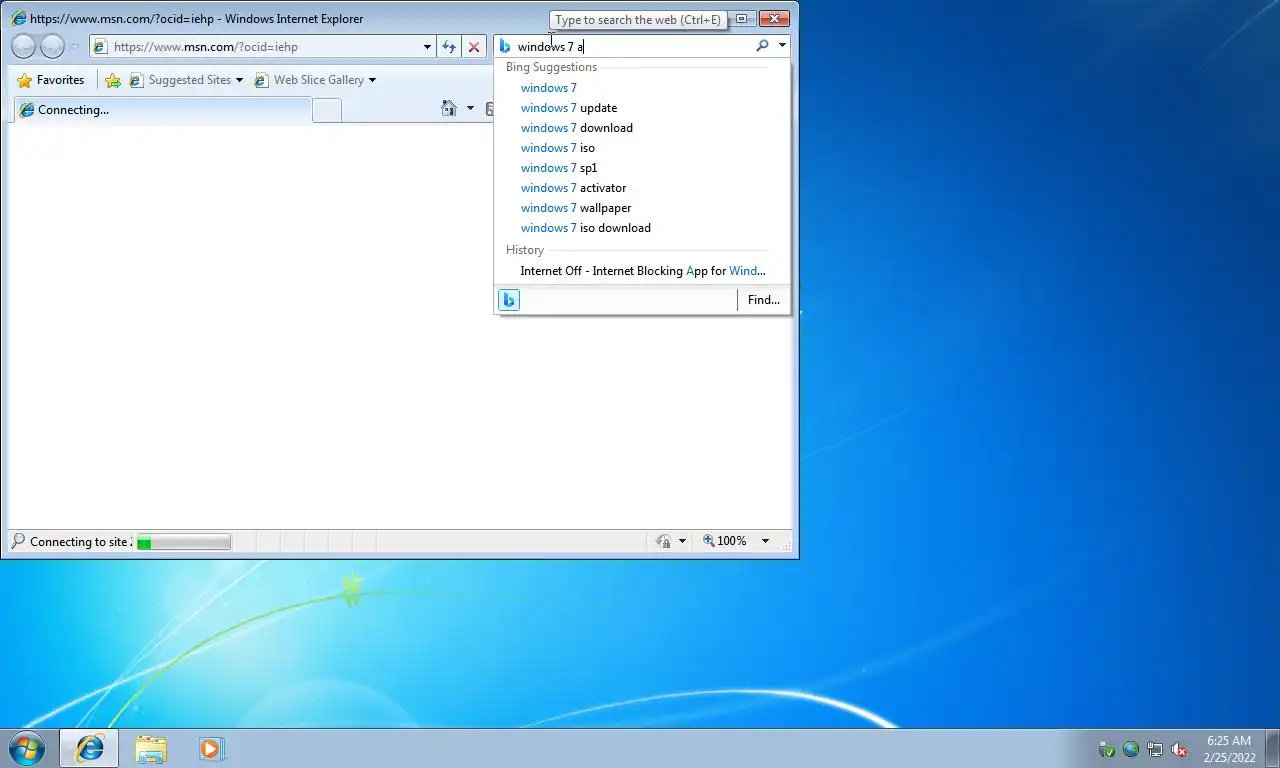
Task: Click the search box containing windows 7 a
Action: pos(633,46)
